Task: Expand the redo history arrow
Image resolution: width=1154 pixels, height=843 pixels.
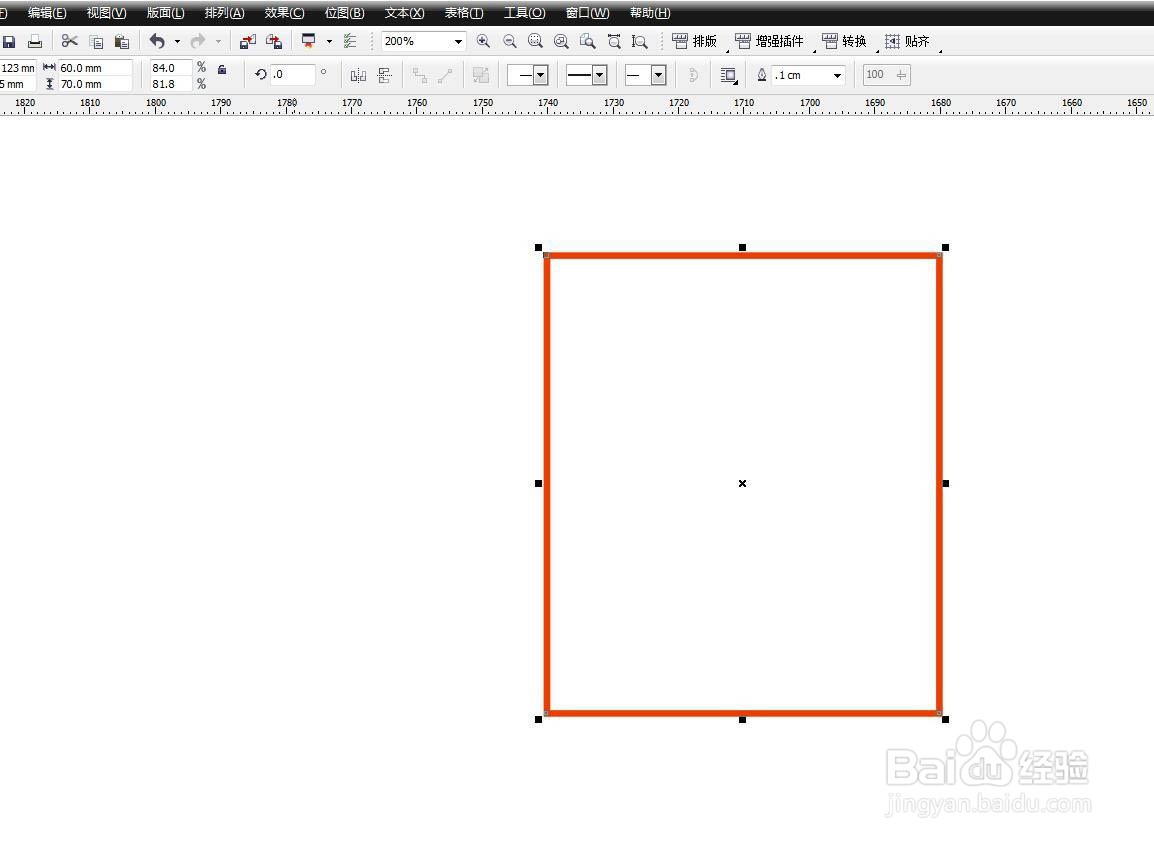Action: (x=218, y=42)
